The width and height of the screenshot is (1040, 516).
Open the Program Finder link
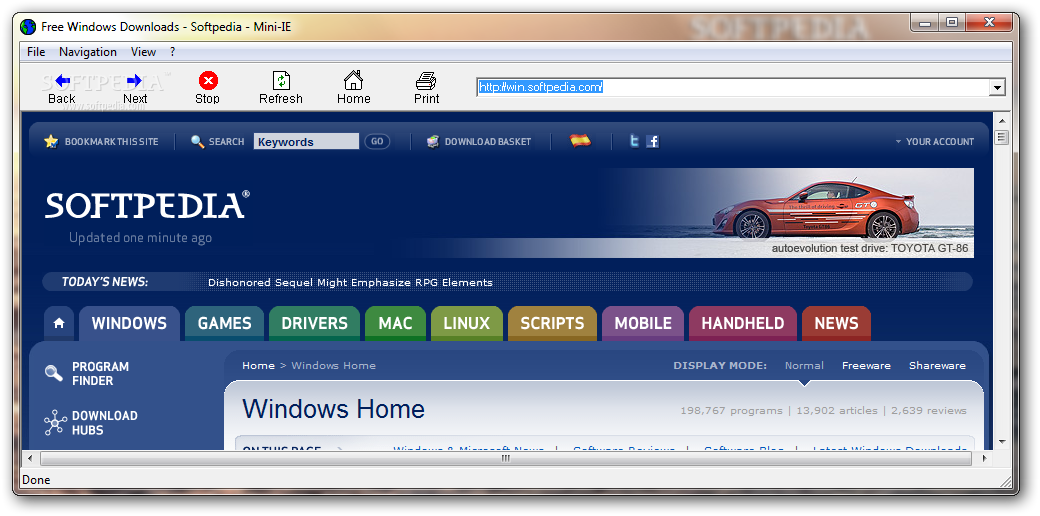[101, 373]
